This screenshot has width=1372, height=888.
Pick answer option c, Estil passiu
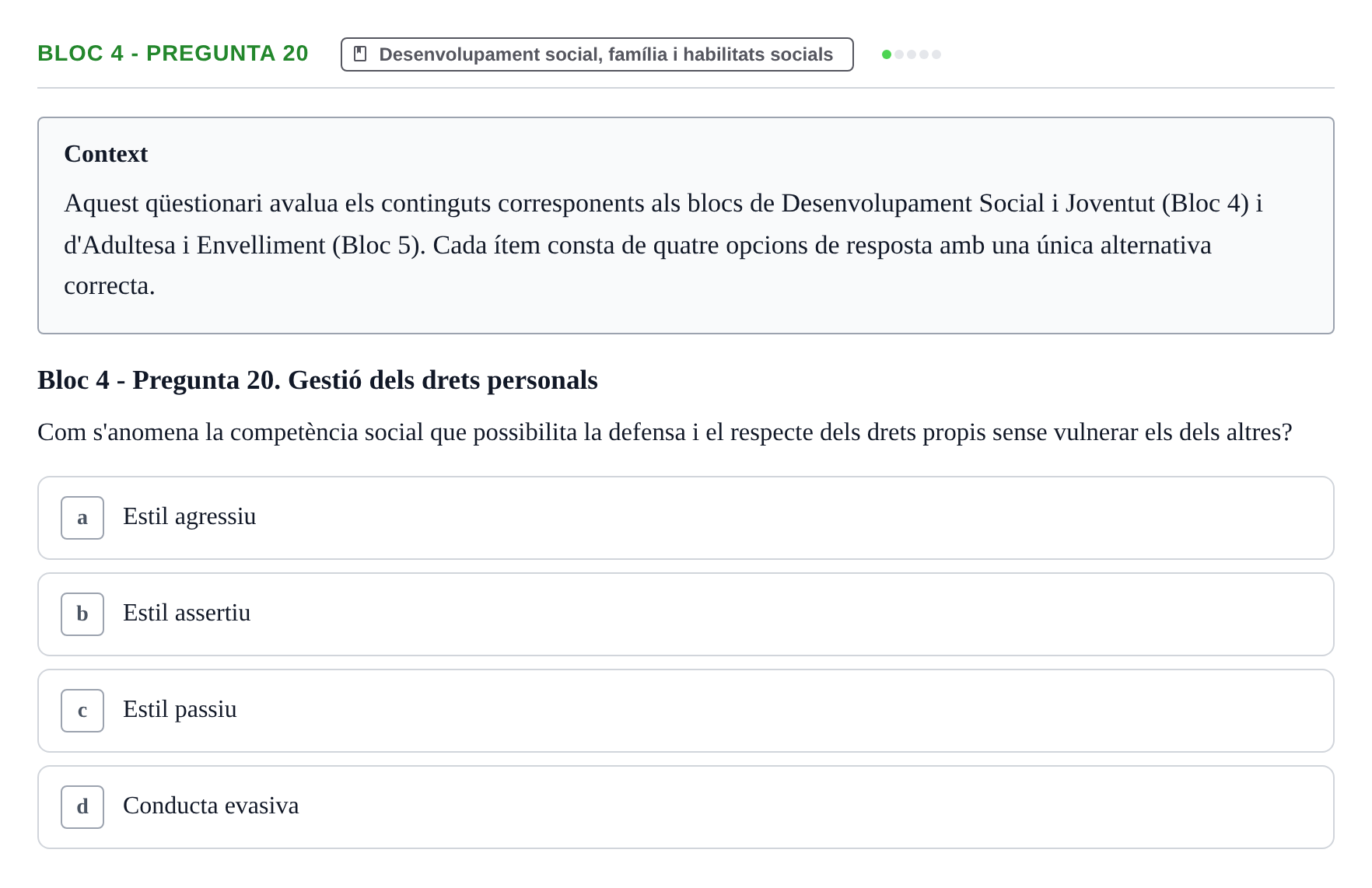pos(685,711)
